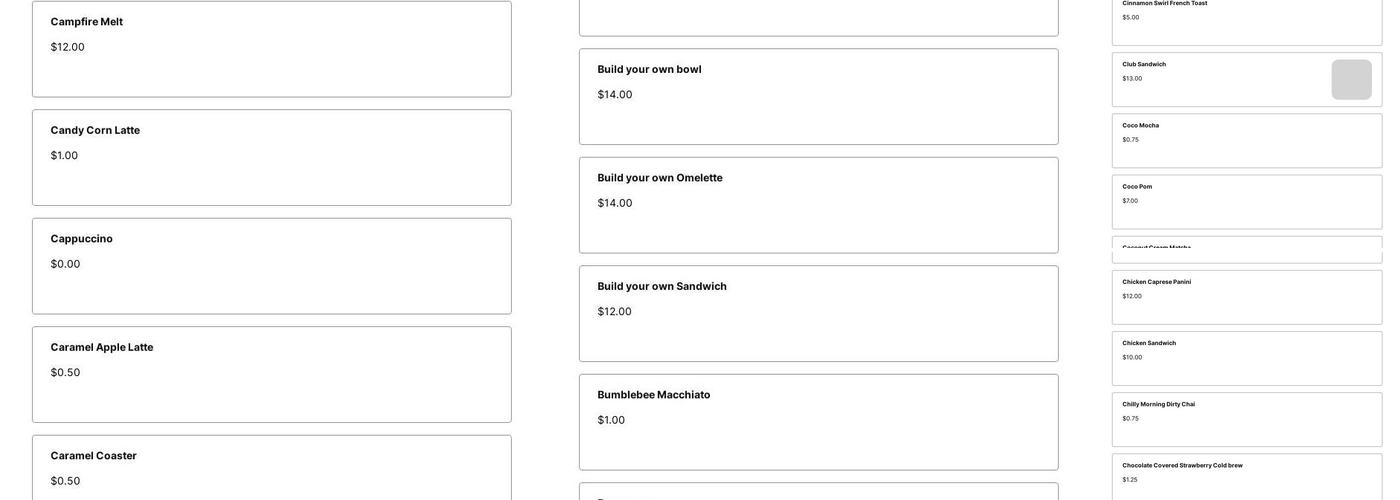
Task: Pick the Coco Pom card
Action: (x=1246, y=202)
